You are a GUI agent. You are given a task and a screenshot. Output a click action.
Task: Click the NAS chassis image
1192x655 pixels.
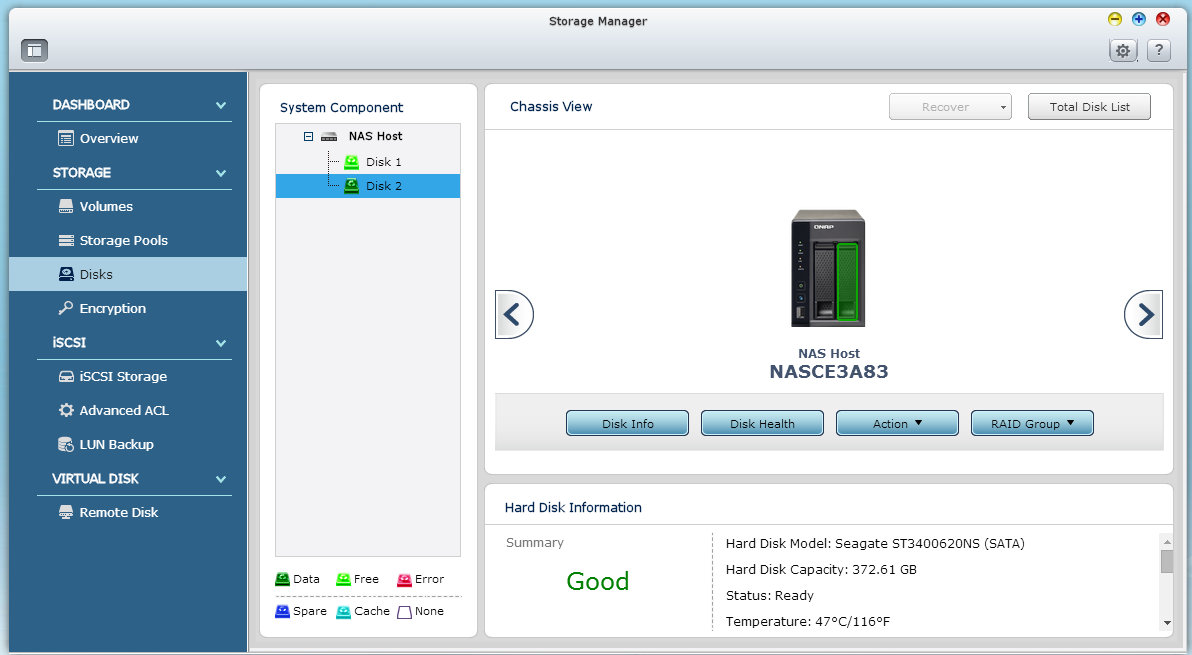tap(828, 268)
